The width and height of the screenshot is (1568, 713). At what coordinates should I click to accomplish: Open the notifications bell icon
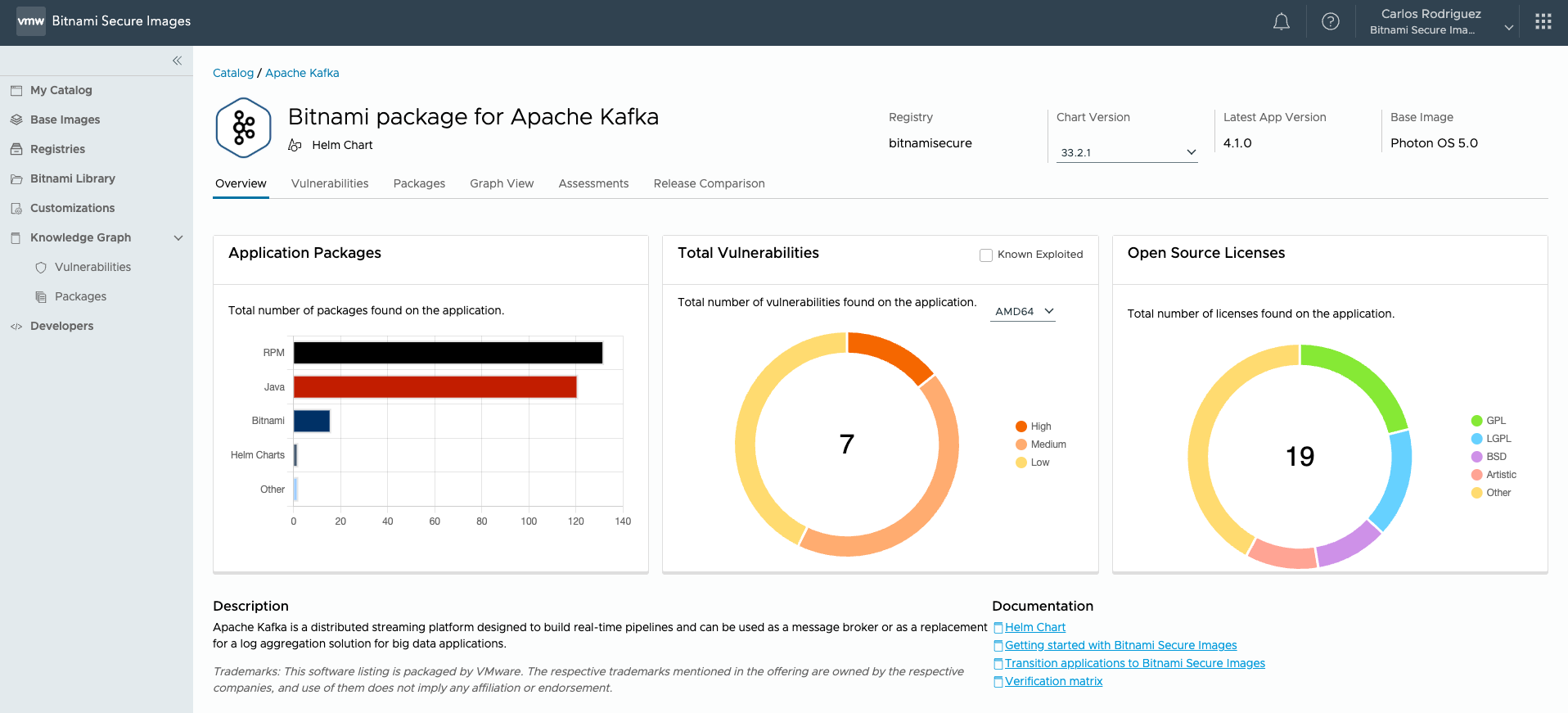(1281, 22)
